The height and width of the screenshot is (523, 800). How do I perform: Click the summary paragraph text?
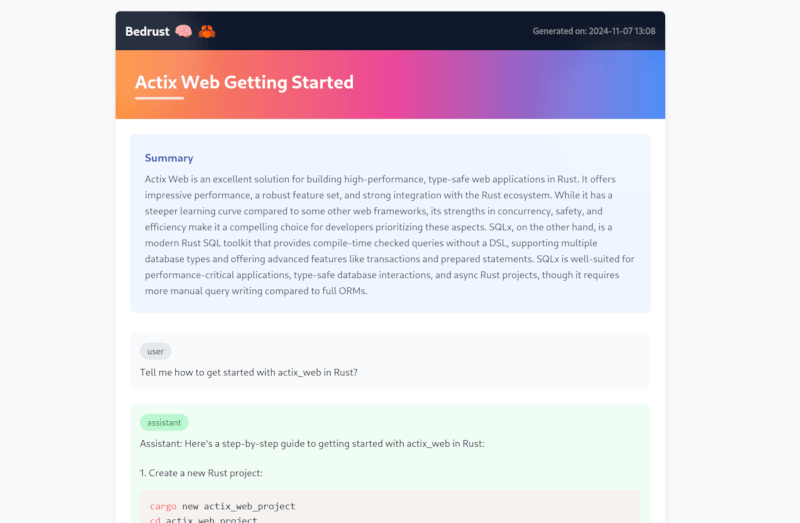(390, 235)
